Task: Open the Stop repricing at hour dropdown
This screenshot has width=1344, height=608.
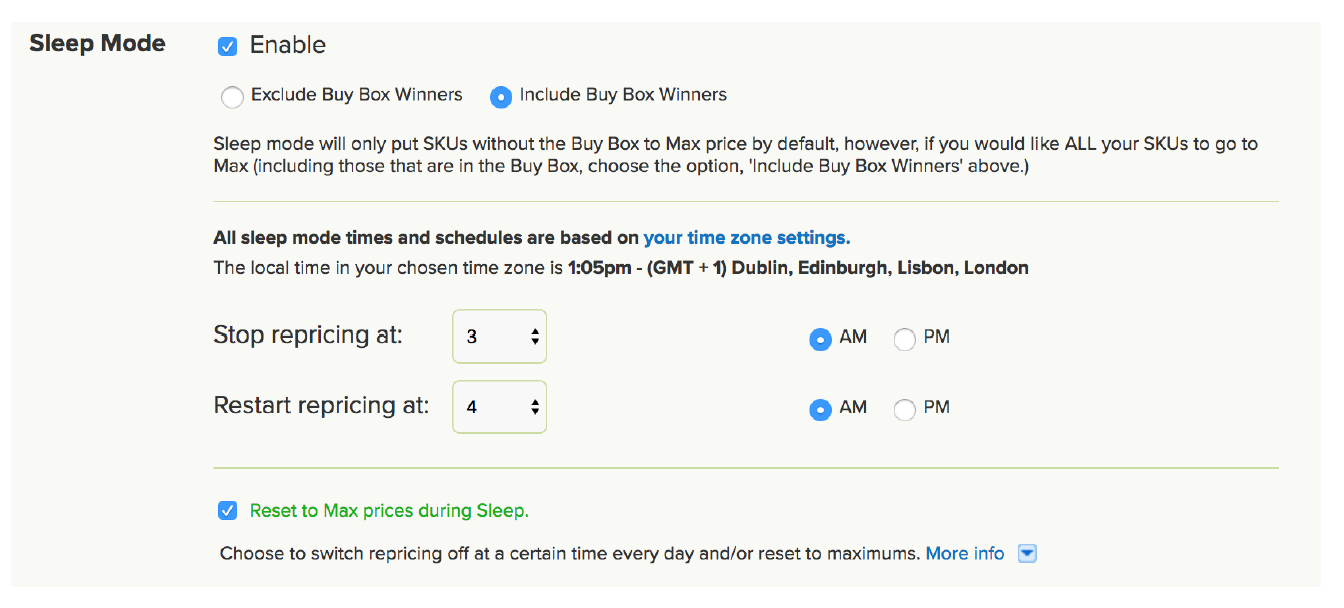Action: (x=499, y=336)
